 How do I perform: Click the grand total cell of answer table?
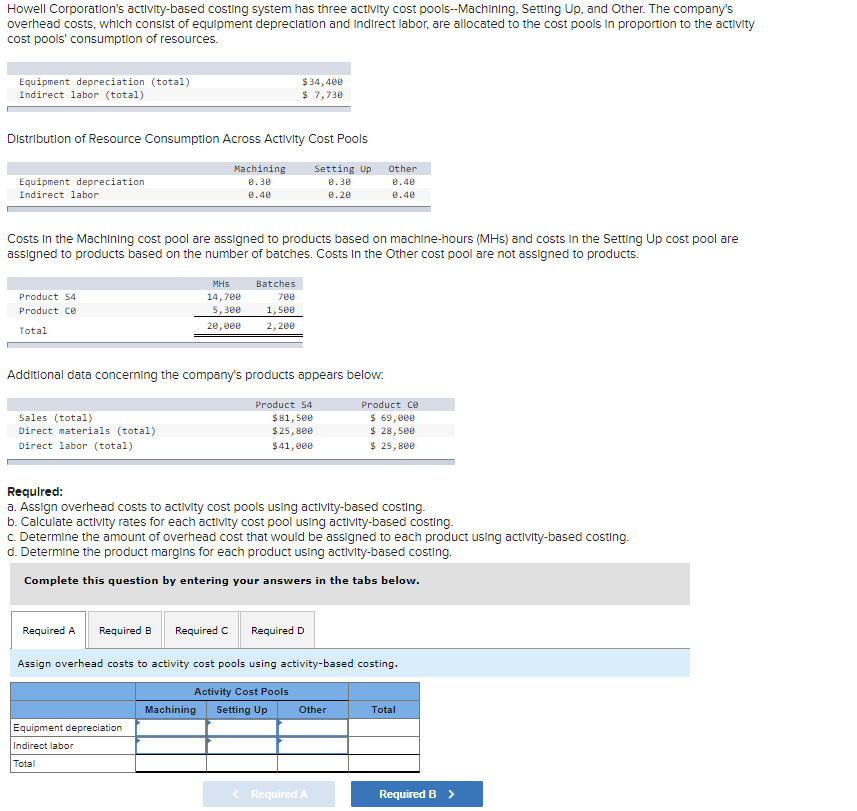coord(384,763)
